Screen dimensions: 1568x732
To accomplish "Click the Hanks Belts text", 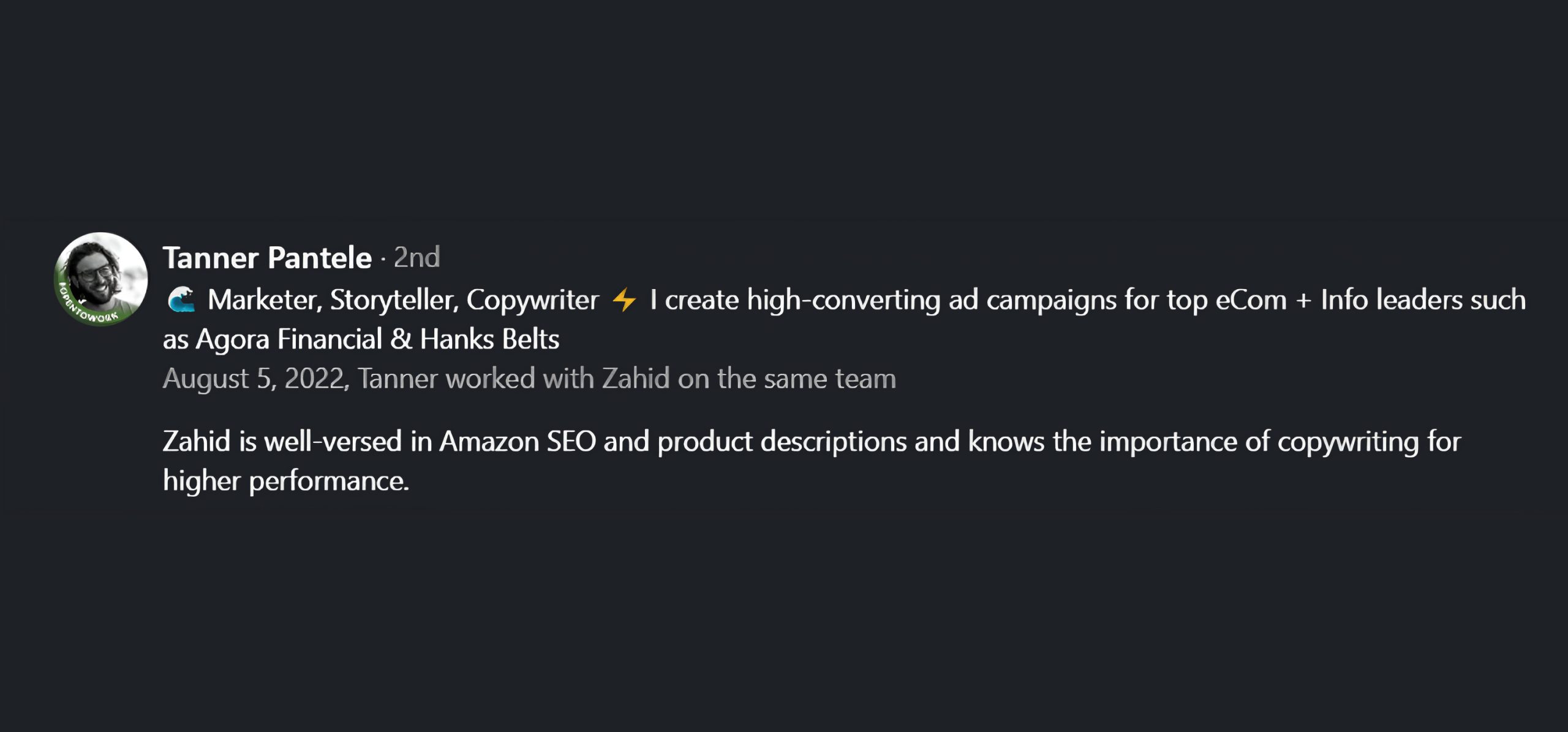I will tap(489, 339).
